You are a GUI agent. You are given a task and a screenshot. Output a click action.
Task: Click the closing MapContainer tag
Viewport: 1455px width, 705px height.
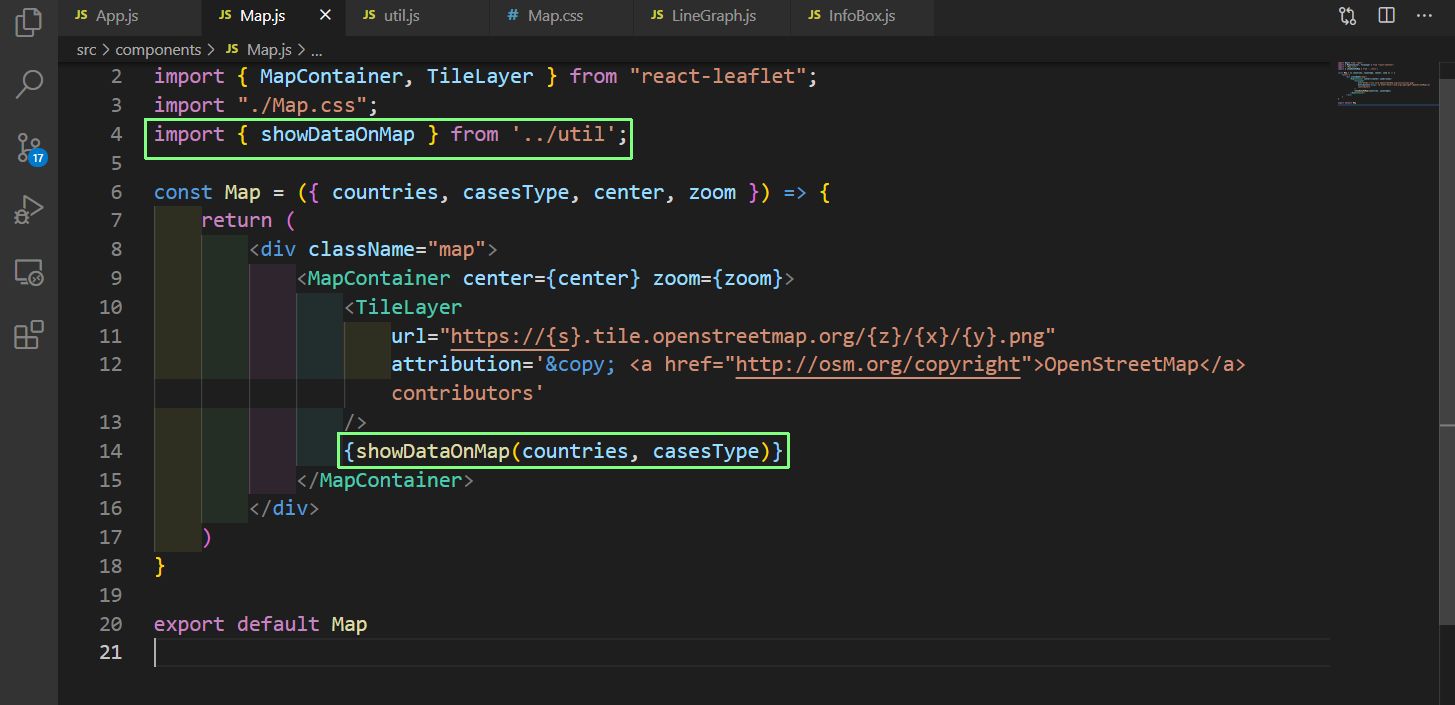[385, 480]
